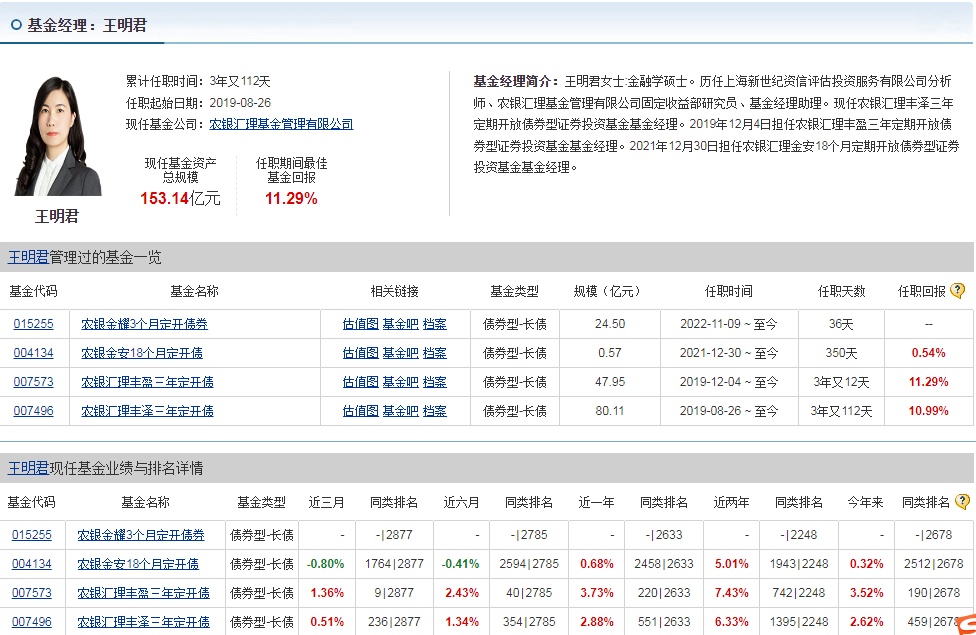Select the 10.99% tenure return cell

point(929,411)
